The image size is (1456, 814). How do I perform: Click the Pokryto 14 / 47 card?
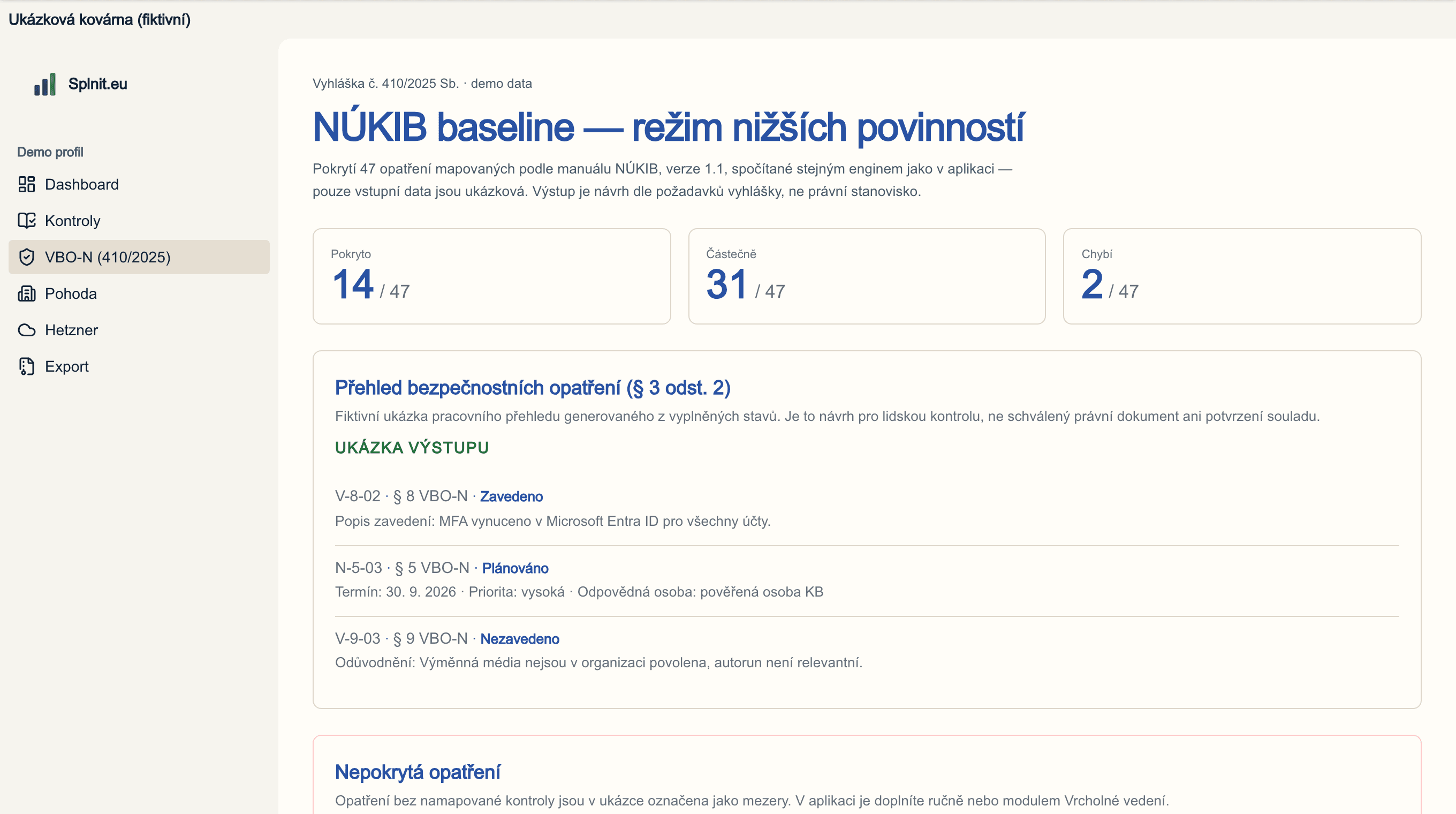492,276
